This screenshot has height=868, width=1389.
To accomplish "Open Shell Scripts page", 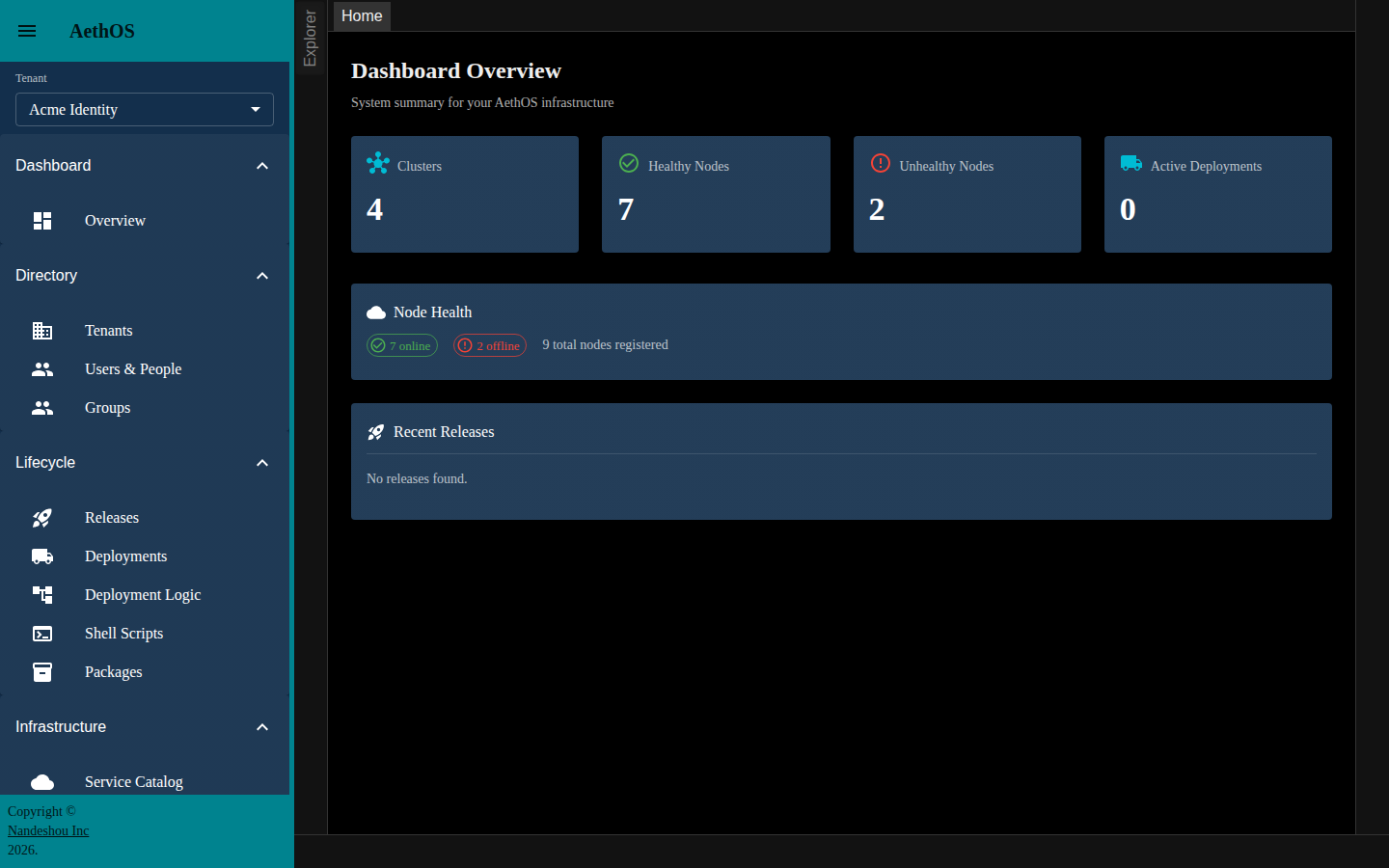I will [145, 634].
